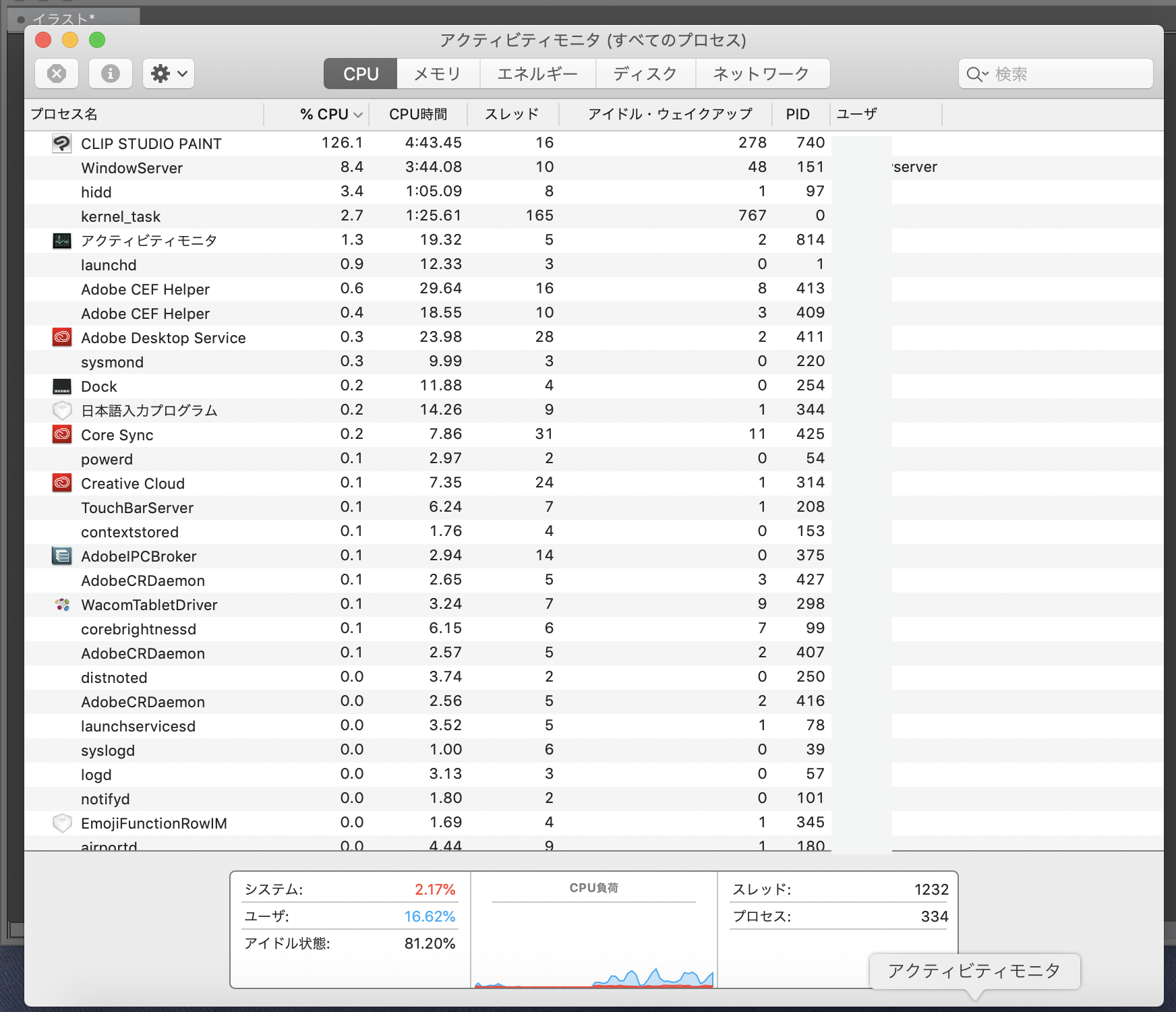Image resolution: width=1176 pixels, height=1012 pixels.
Task: Toggle sort order on % CPU column
Action: click(317, 115)
